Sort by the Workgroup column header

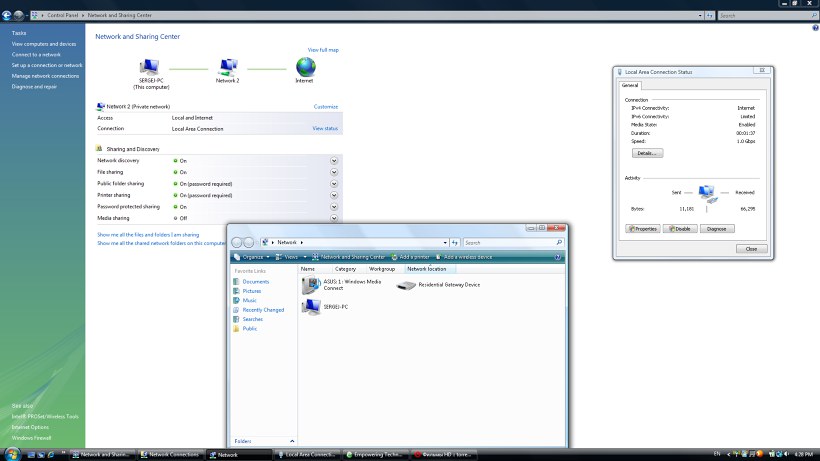[382, 269]
